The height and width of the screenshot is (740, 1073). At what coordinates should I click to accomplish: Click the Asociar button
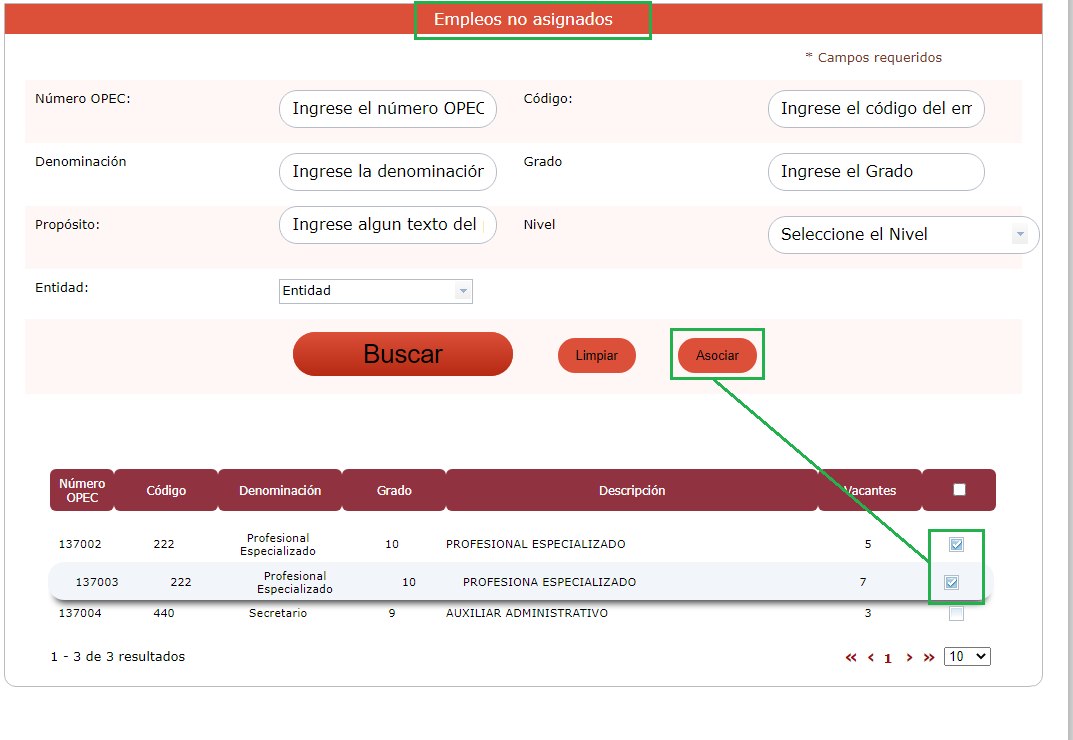pos(717,356)
